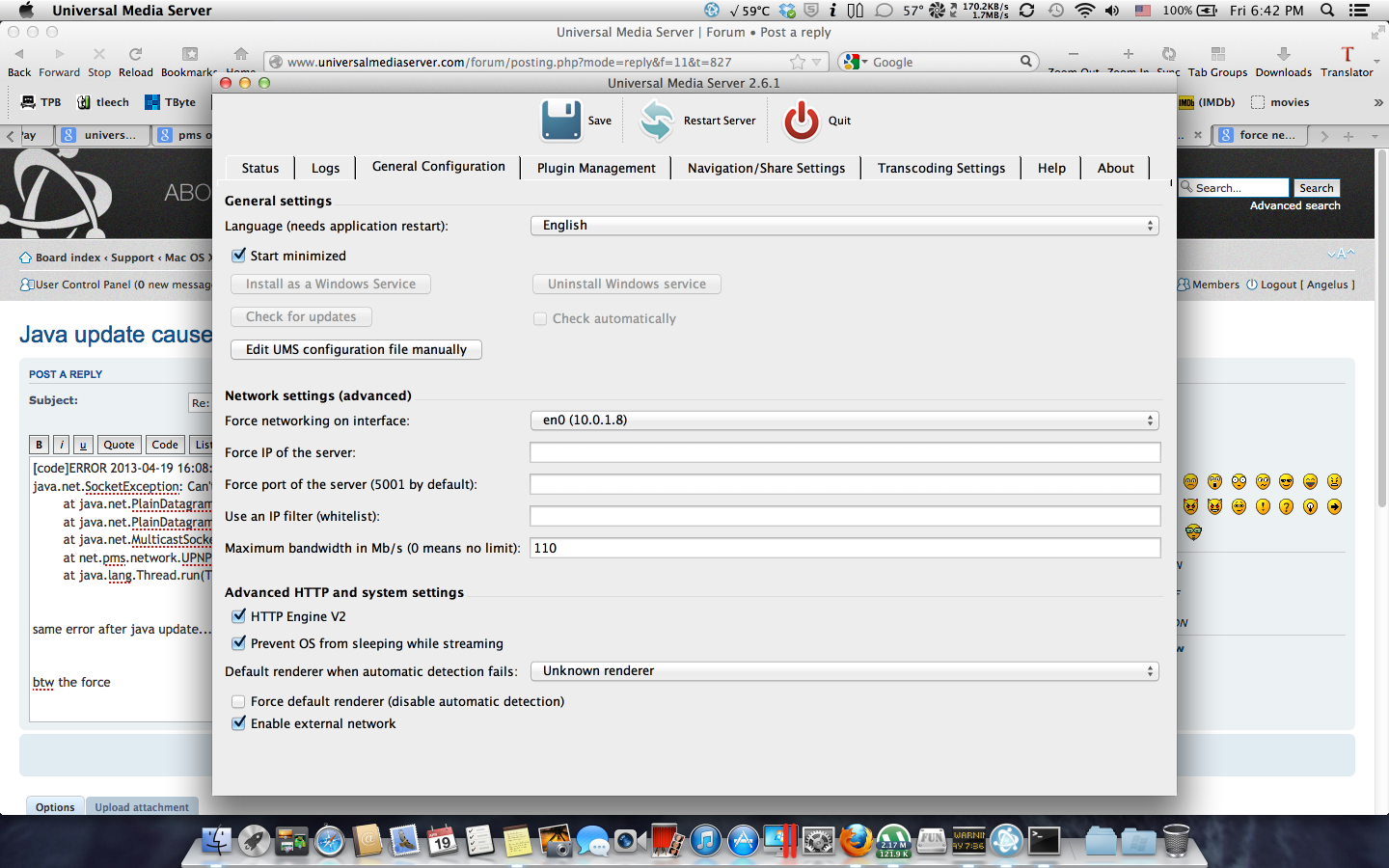Open Safari compass in the Dock
Screen dimensions: 1389x868
(x=330, y=840)
